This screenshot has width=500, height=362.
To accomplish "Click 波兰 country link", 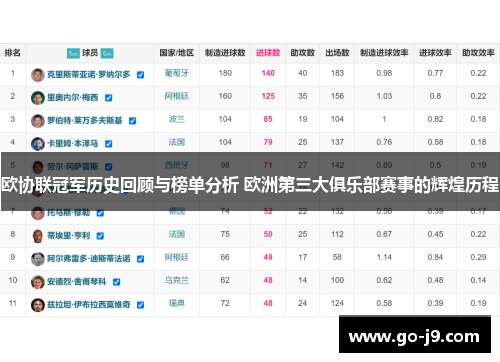I will tap(177, 119).
